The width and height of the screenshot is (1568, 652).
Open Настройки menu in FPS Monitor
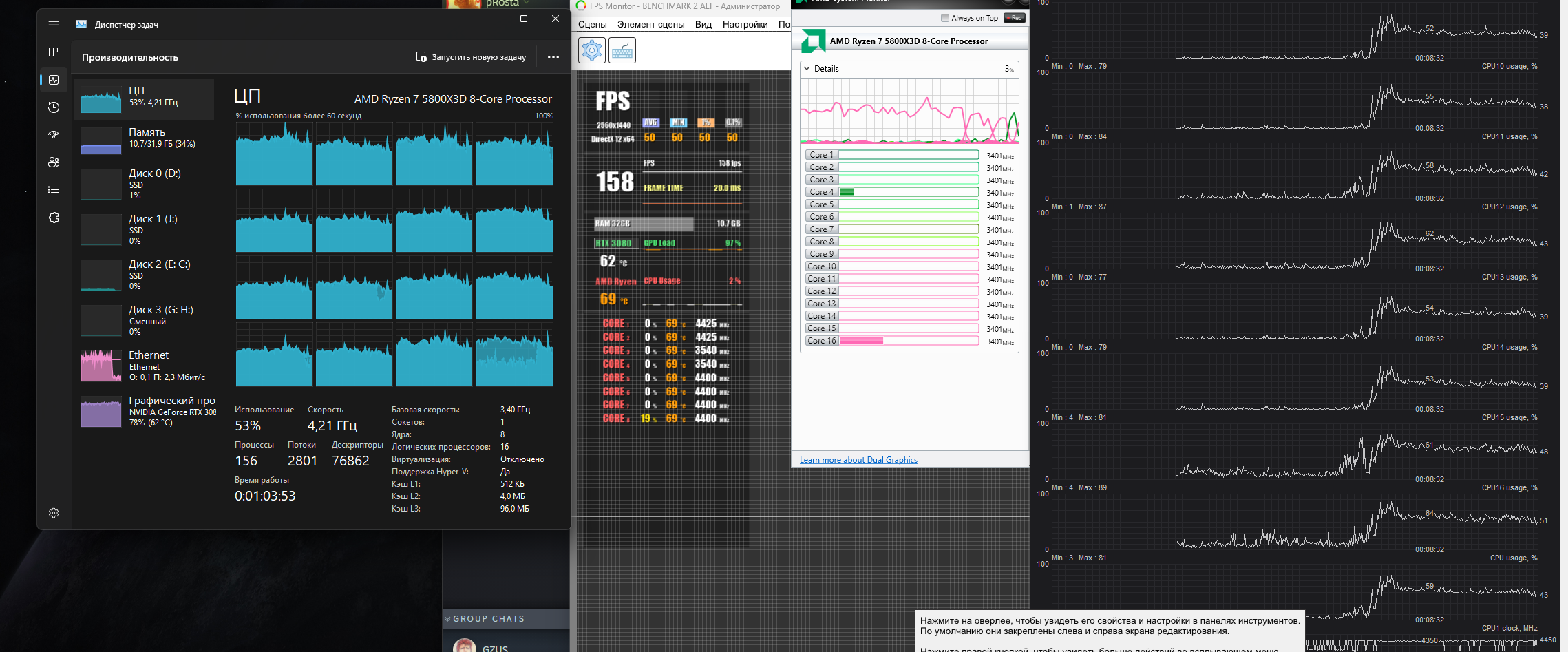point(745,25)
